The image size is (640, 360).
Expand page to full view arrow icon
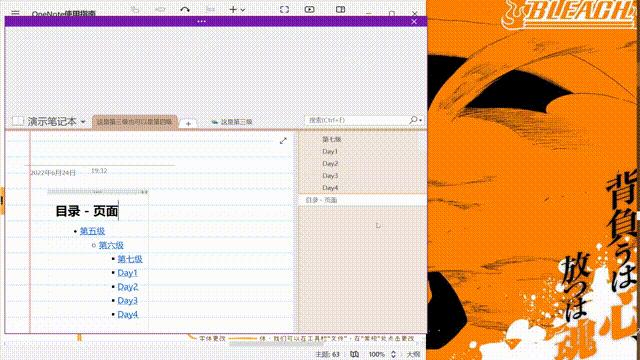(283, 141)
